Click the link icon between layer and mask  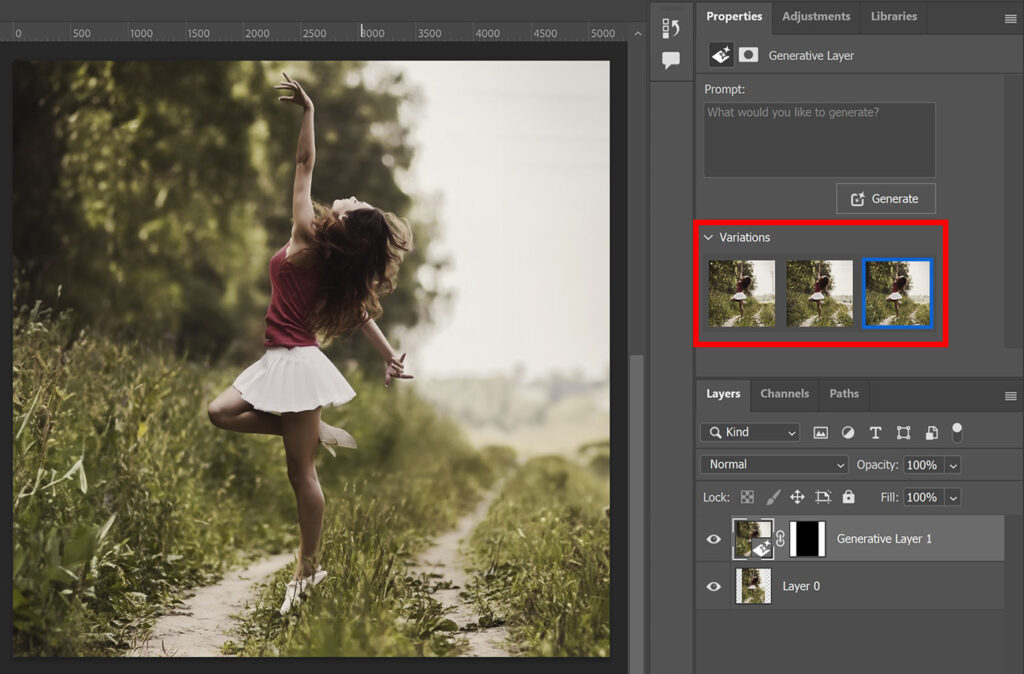pyautogui.click(x=780, y=539)
